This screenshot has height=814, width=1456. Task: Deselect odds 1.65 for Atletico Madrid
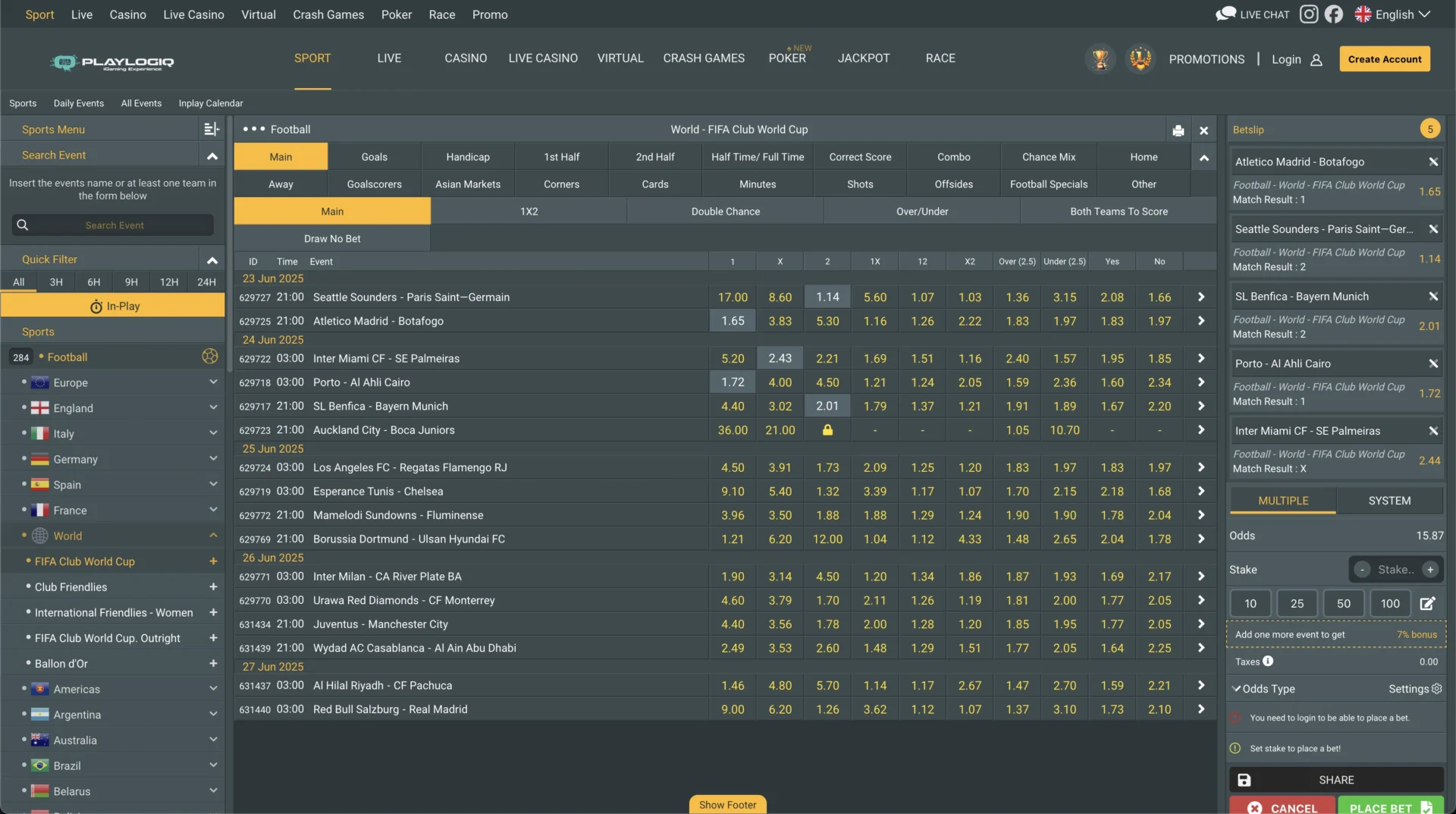tap(733, 321)
